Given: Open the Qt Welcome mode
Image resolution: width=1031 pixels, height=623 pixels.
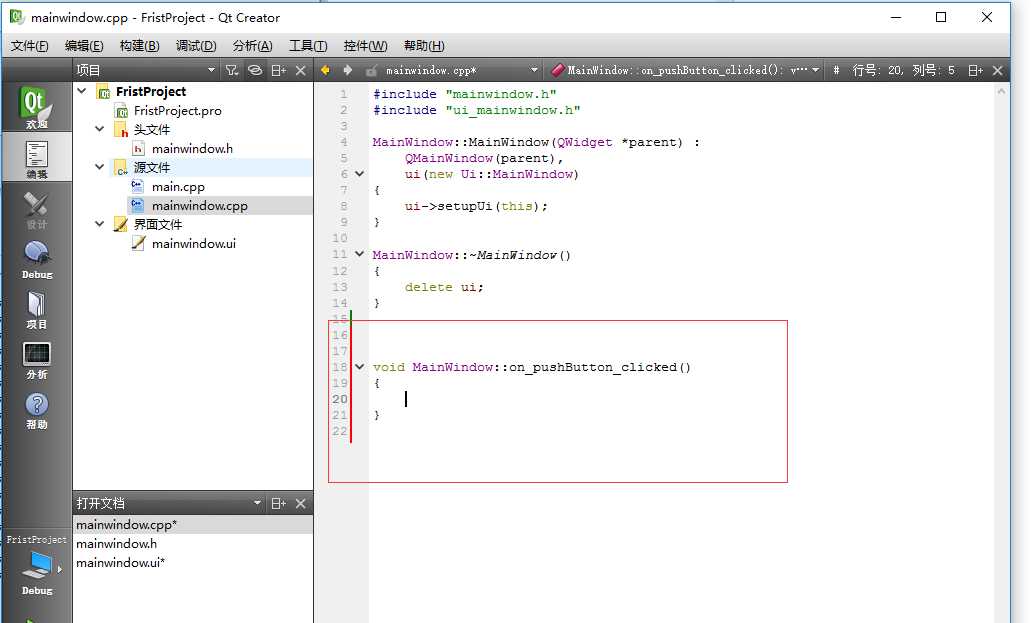Looking at the screenshot, I should [36, 108].
